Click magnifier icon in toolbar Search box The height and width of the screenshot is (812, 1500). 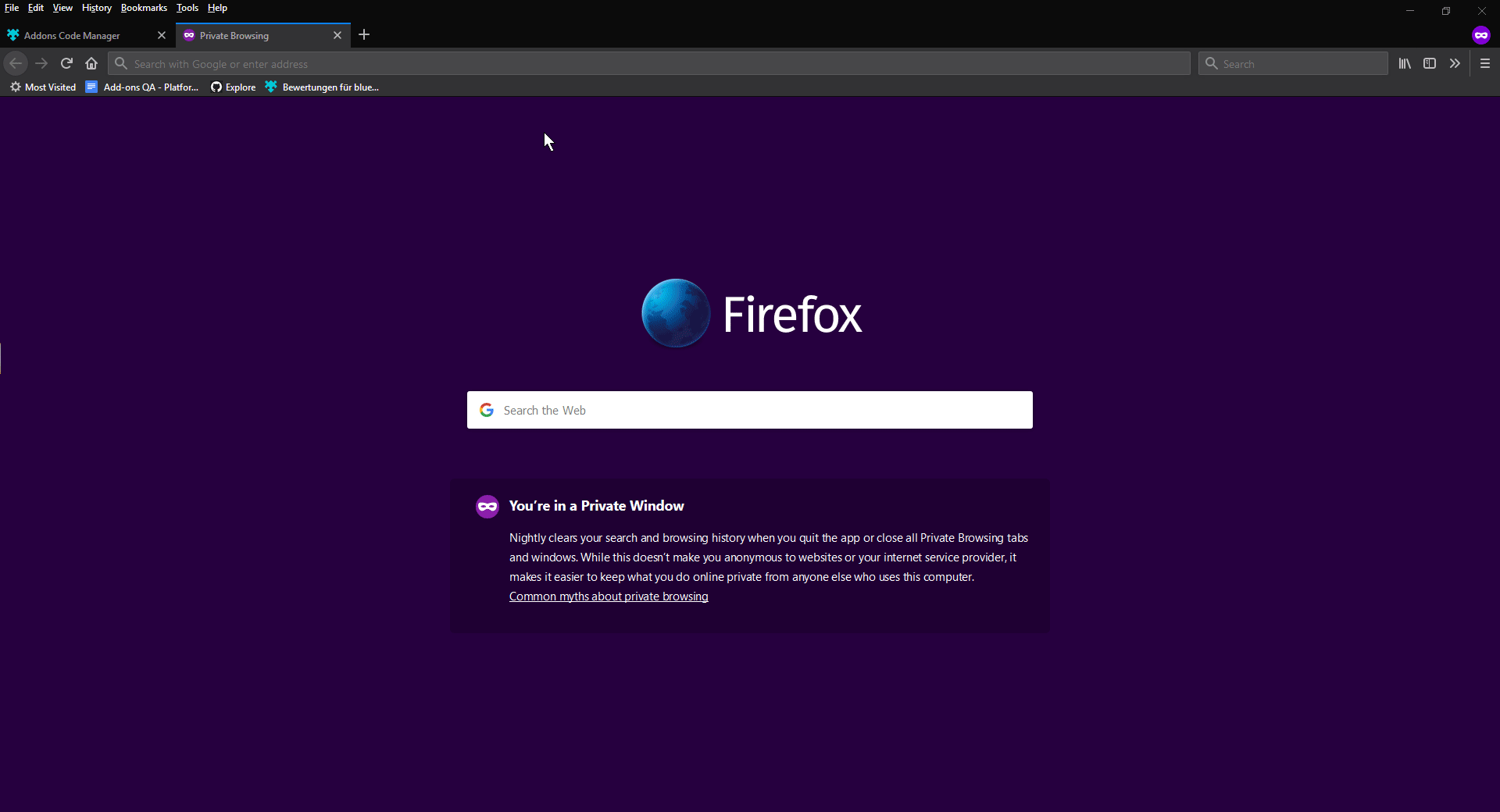click(1212, 63)
